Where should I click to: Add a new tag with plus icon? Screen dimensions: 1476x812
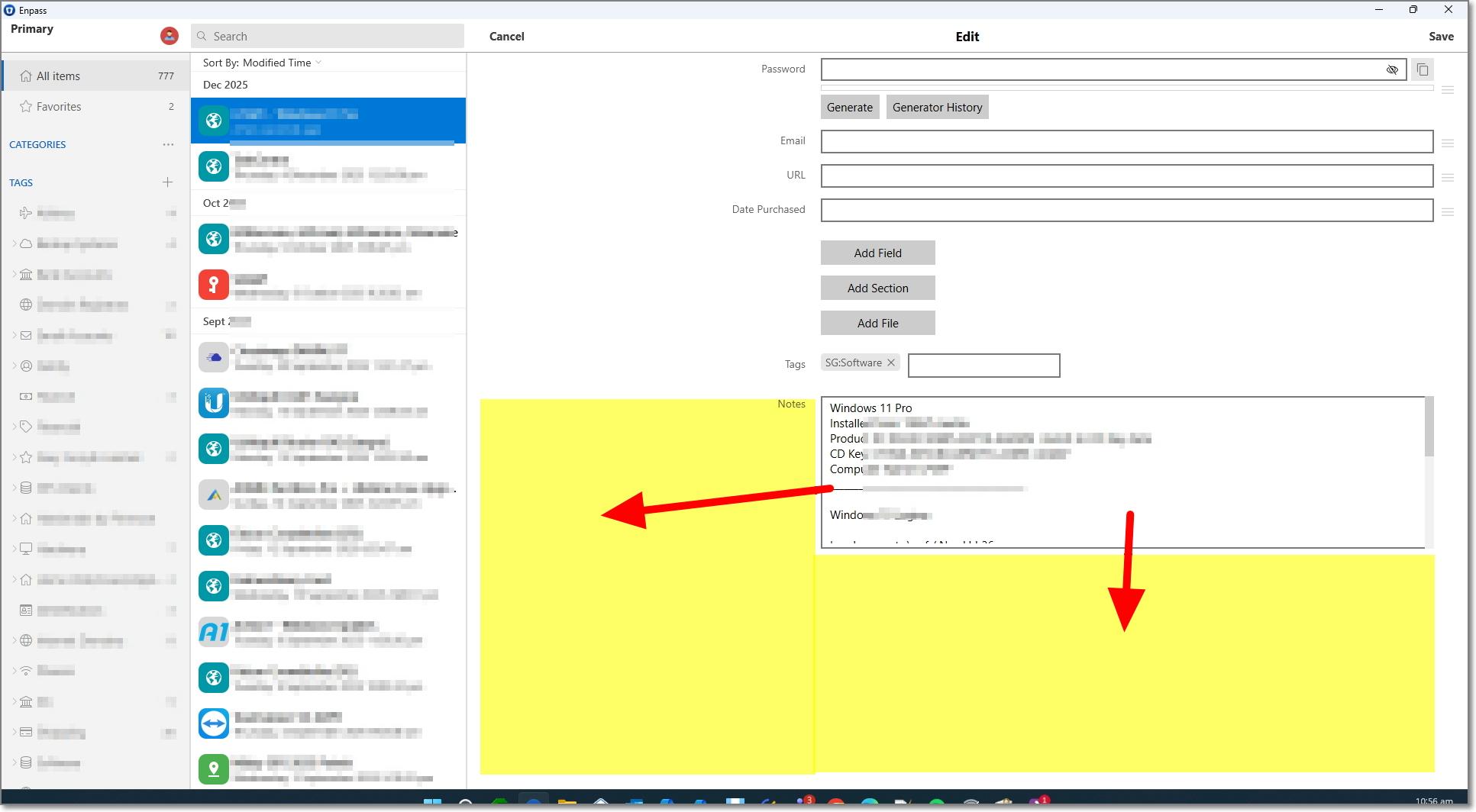[x=168, y=182]
